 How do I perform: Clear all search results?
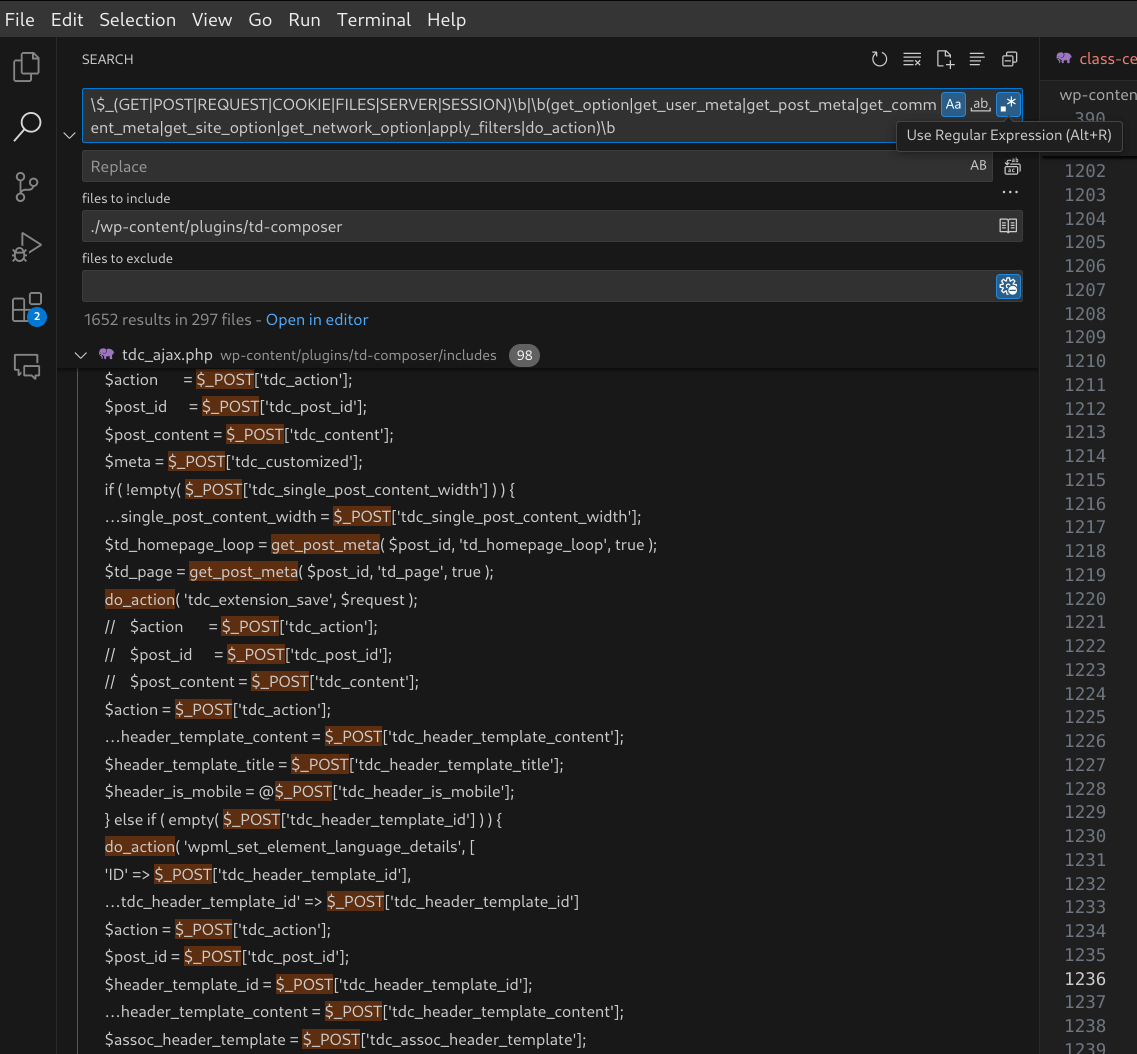[912, 60]
